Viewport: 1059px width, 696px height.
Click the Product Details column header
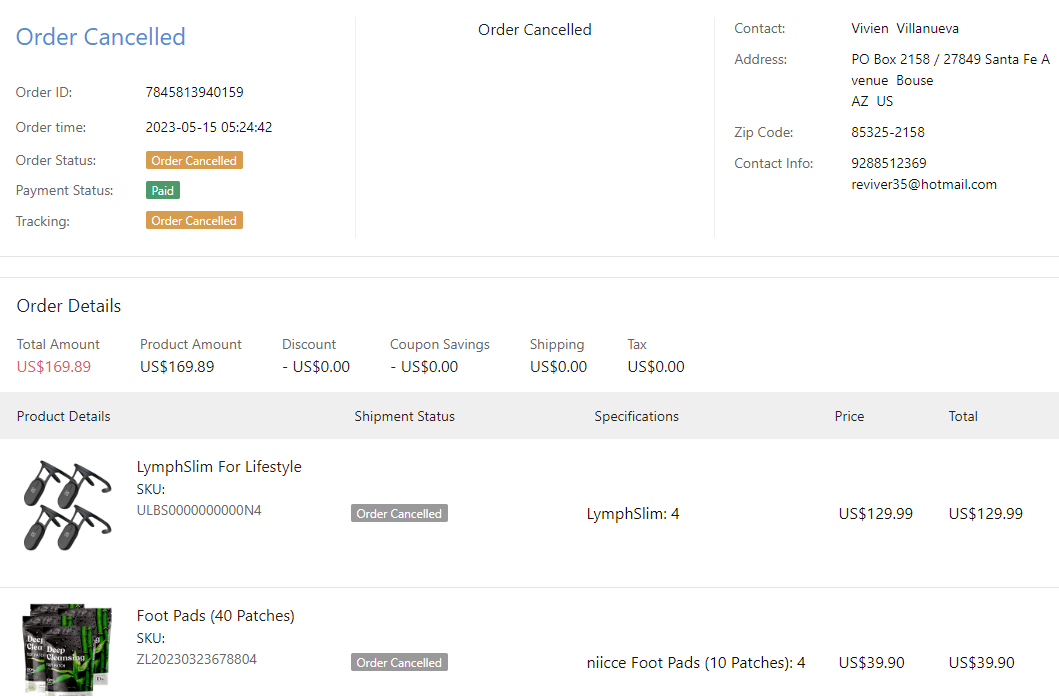click(63, 416)
